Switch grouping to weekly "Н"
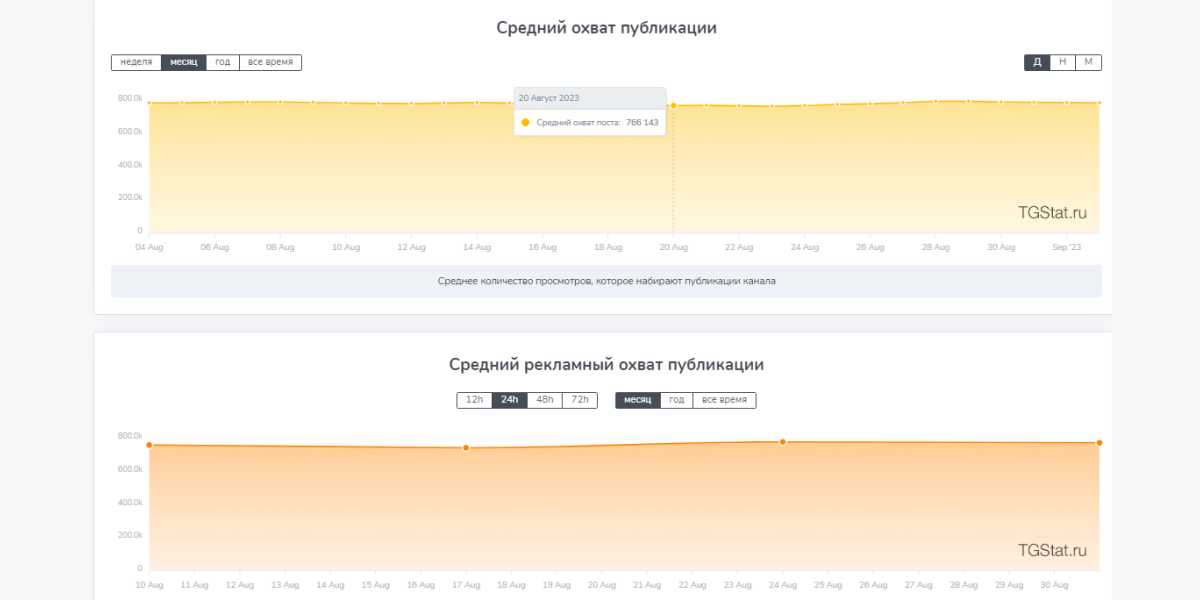This screenshot has height=600, width=1200. point(1063,62)
